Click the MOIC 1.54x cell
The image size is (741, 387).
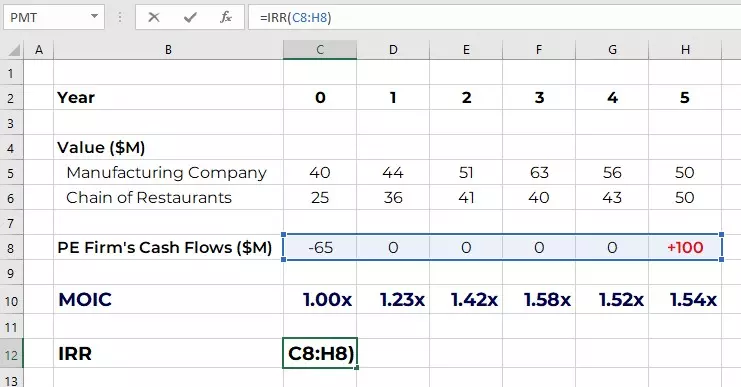point(685,300)
